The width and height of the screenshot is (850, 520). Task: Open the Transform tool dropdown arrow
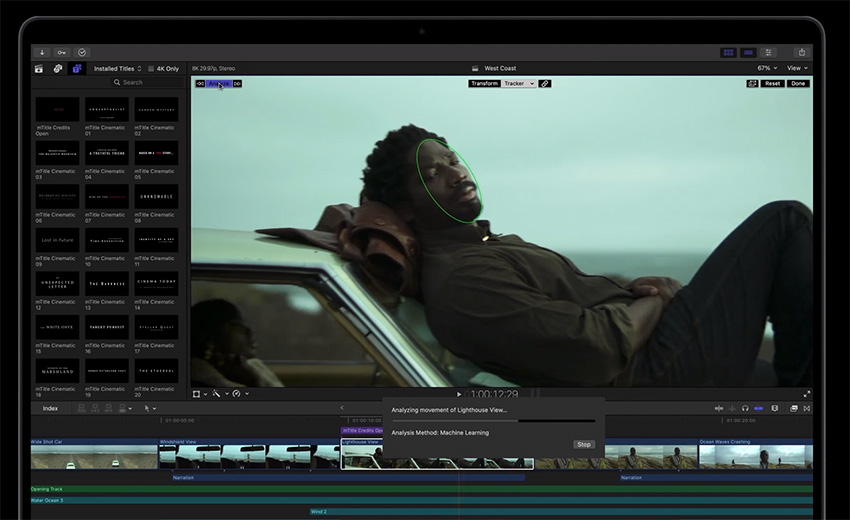click(205, 394)
